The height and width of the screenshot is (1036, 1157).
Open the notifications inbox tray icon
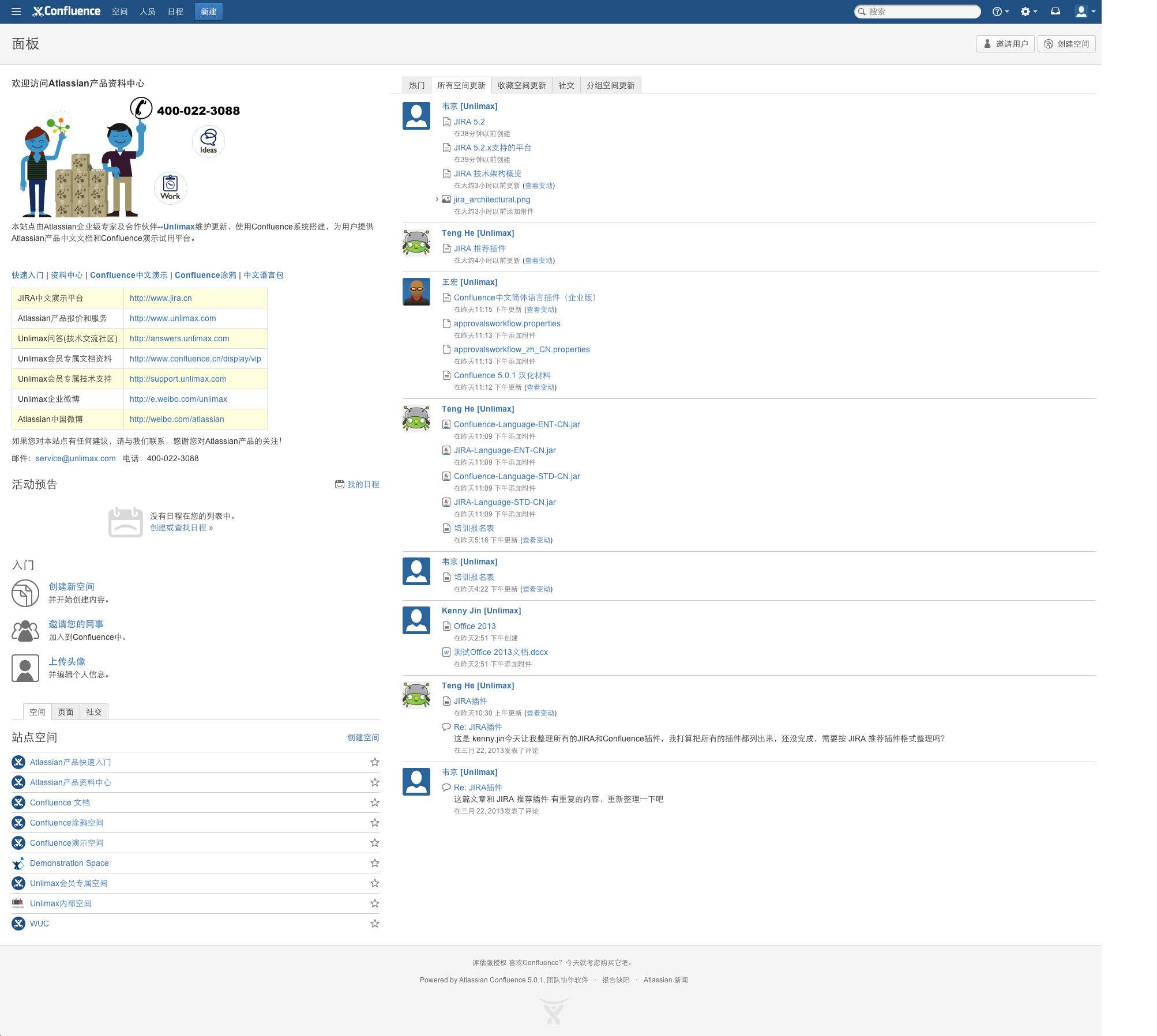click(1055, 12)
